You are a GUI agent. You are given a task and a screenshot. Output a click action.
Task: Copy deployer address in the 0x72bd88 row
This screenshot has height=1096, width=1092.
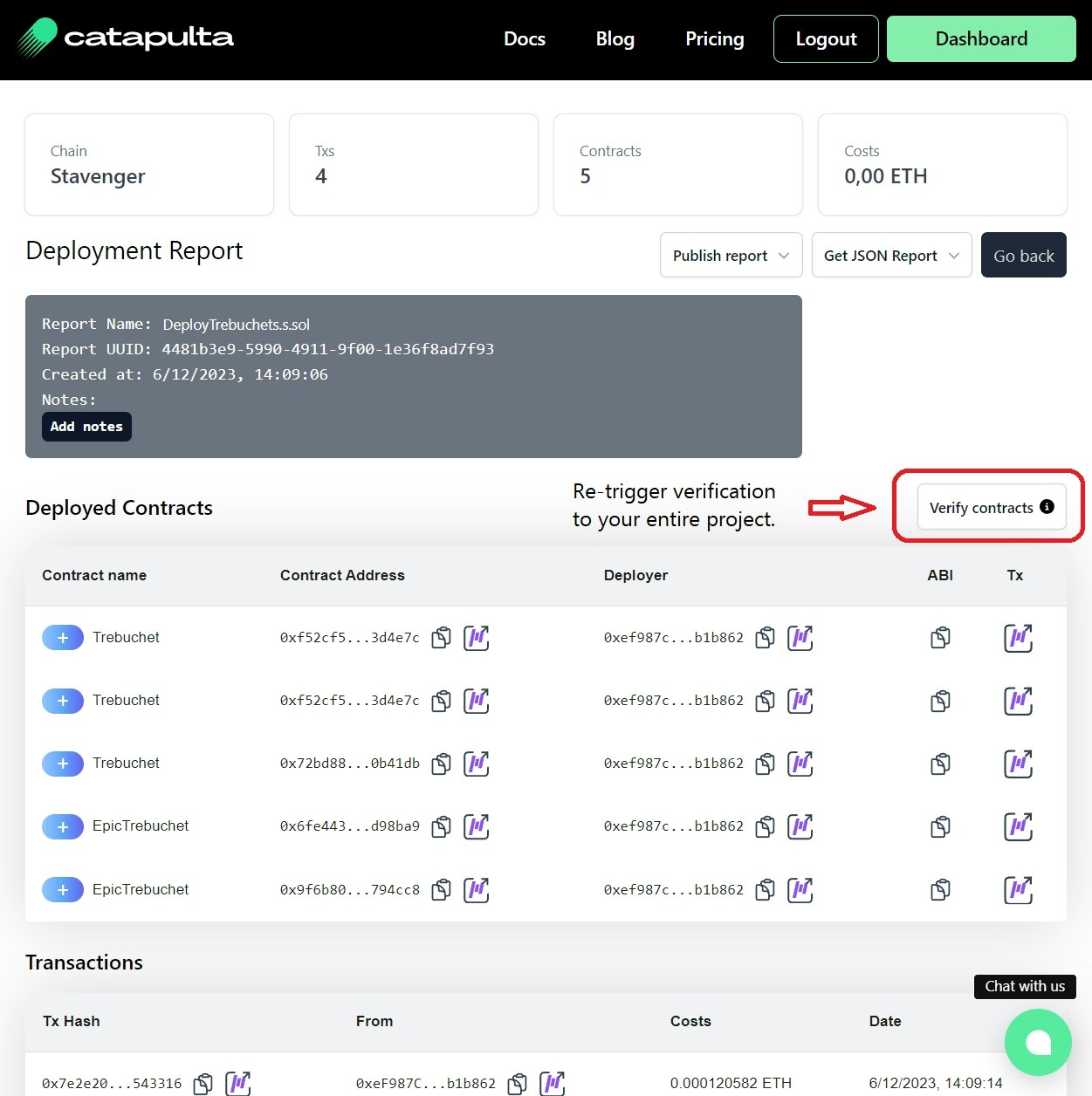pyautogui.click(x=766, y=764)
